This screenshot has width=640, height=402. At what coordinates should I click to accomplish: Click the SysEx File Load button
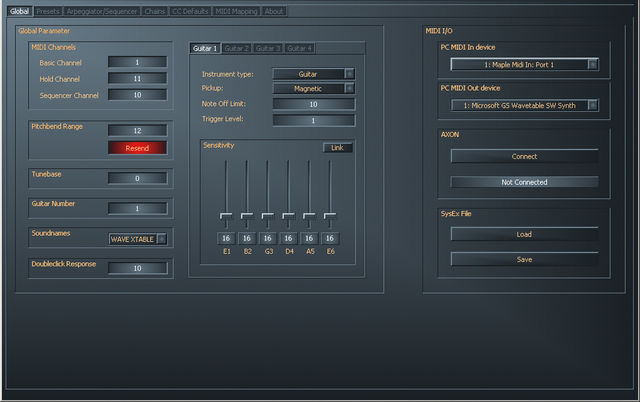(524, 234)
